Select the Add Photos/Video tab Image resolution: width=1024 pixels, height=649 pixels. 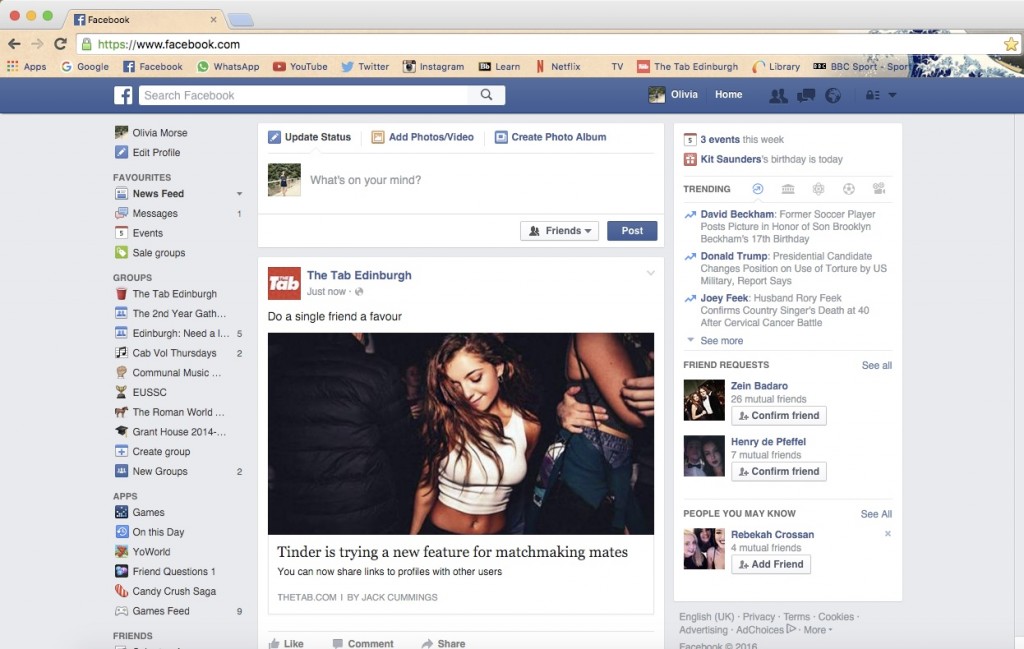423,137
